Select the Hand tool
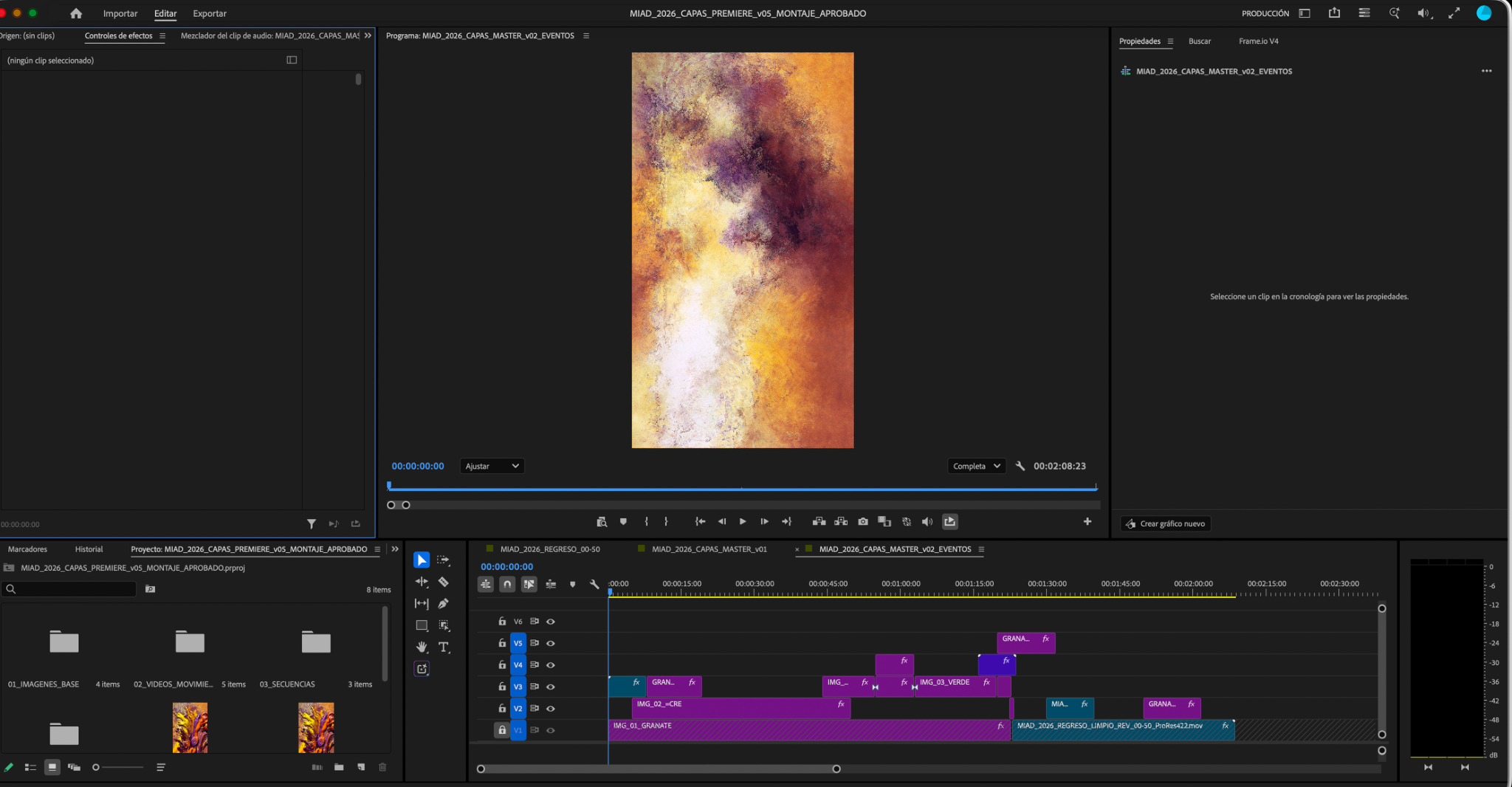 click(422, 647)
